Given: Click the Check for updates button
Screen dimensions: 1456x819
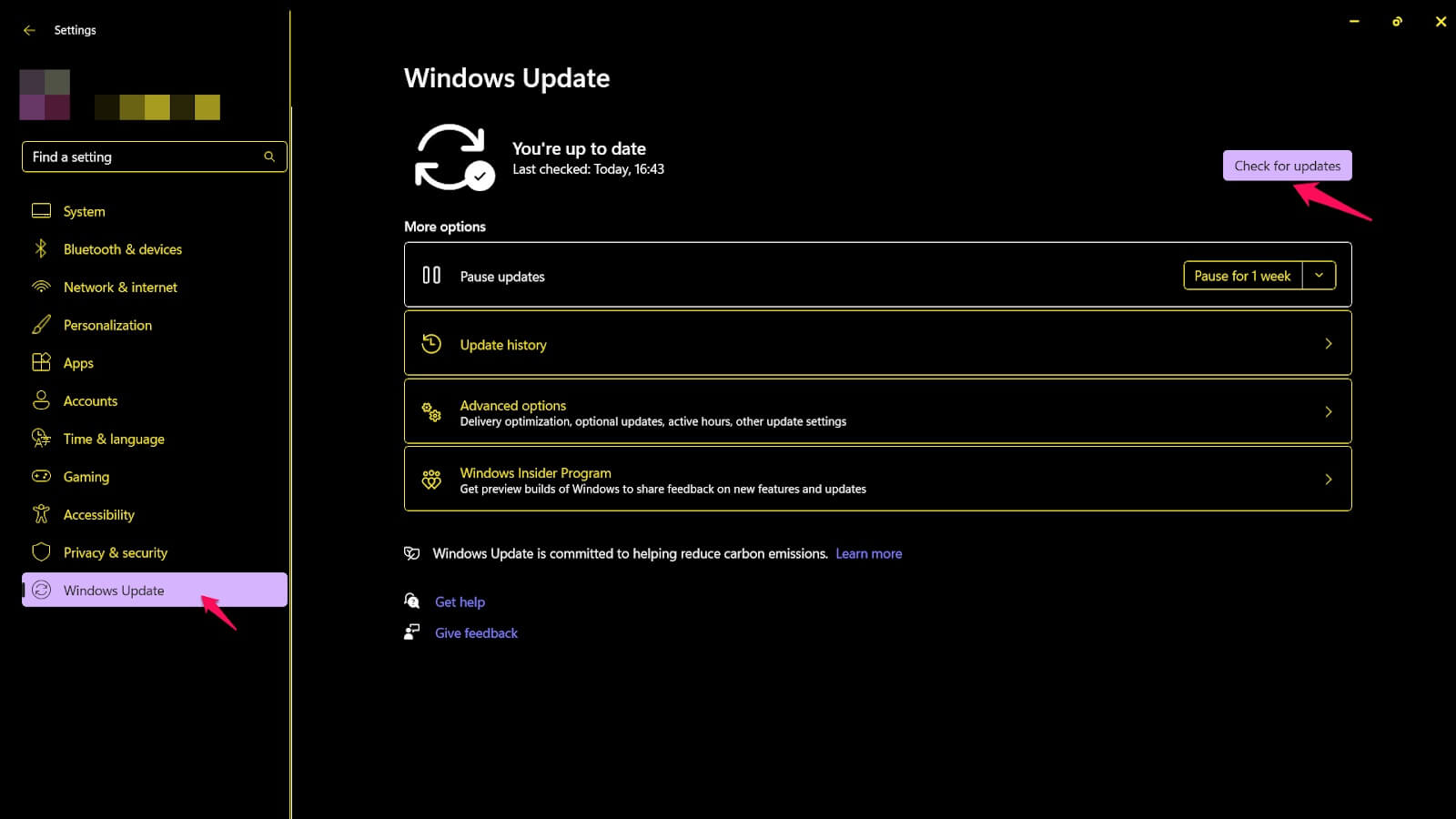Looking at the screenshot, I should pyautogui.click(x=1287, y=166).
